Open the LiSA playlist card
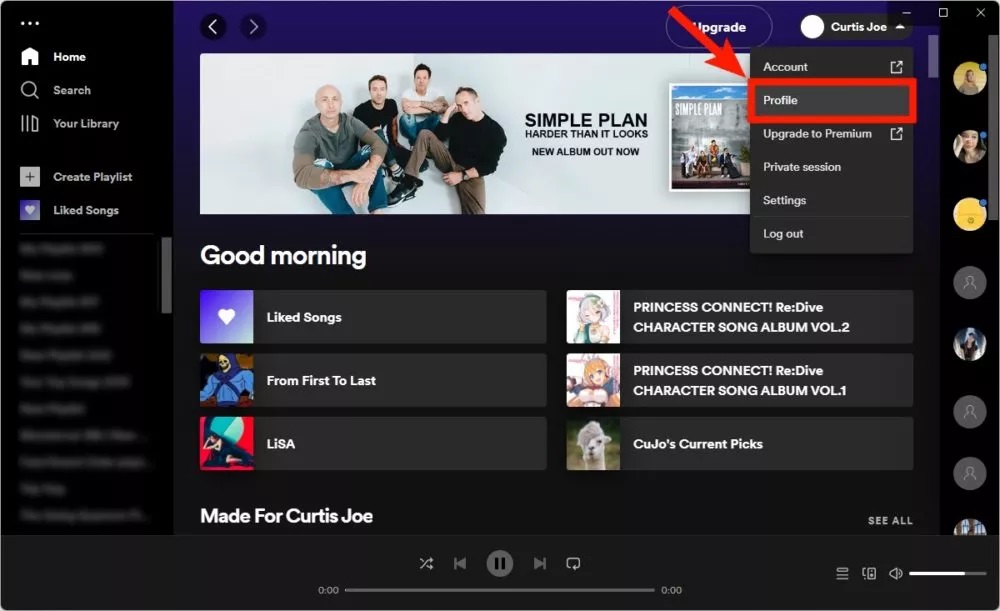This screenshot has width=1000, height=611. click(x=372, y=443)
